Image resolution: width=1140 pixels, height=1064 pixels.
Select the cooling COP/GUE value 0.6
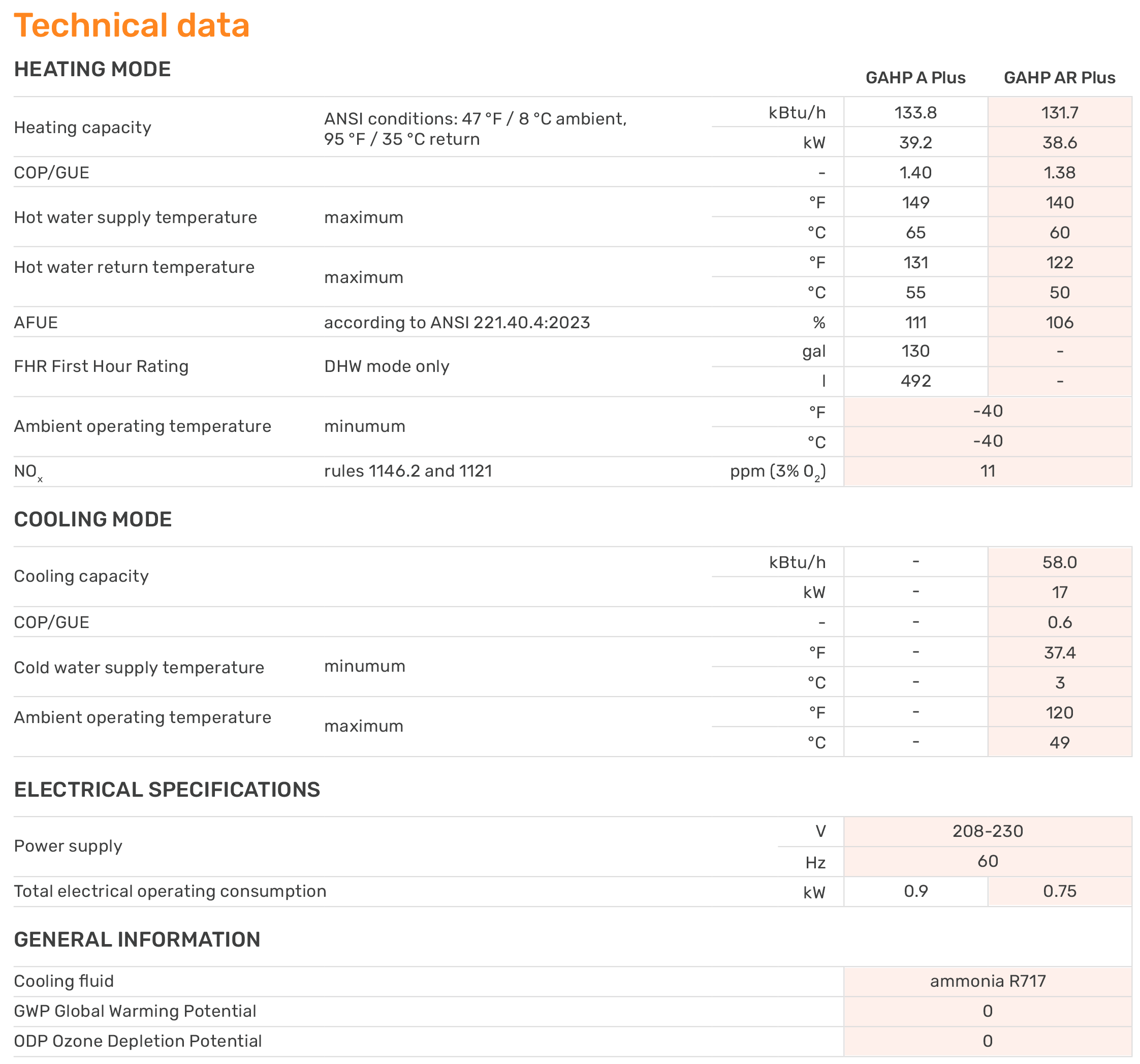1059,621
